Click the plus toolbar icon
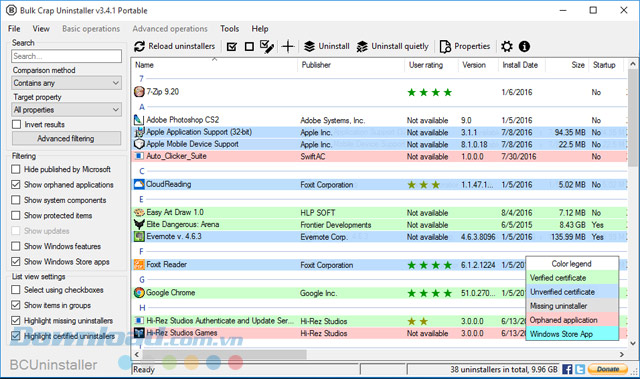The height and width of the screenshot is (379, 640). pyautogui.click(x=288, y=47)
